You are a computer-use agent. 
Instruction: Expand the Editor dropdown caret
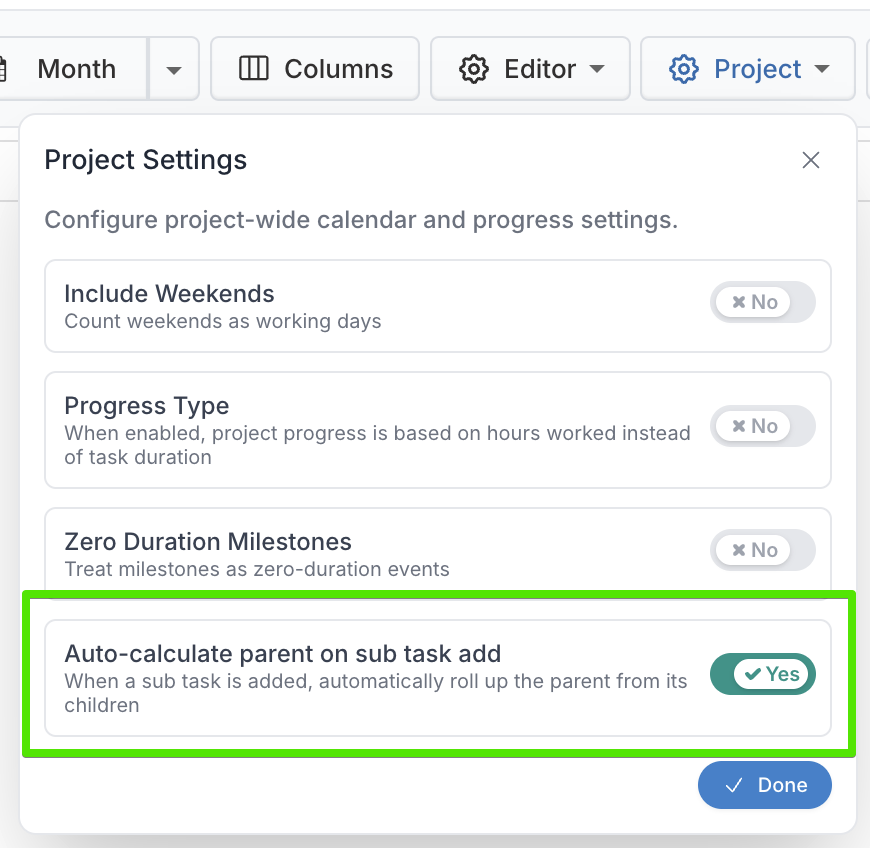(597, 69)
